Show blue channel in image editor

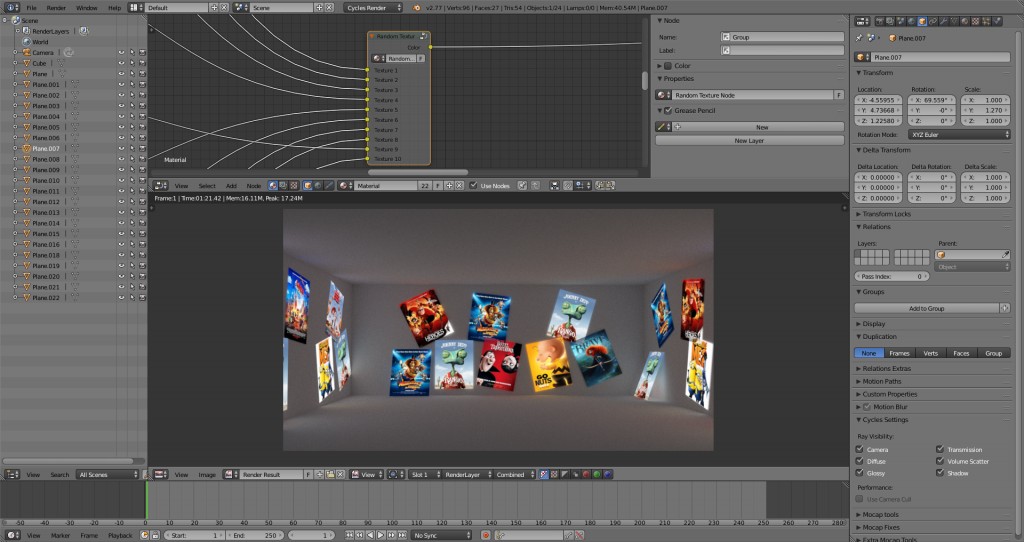click(607, 475)
